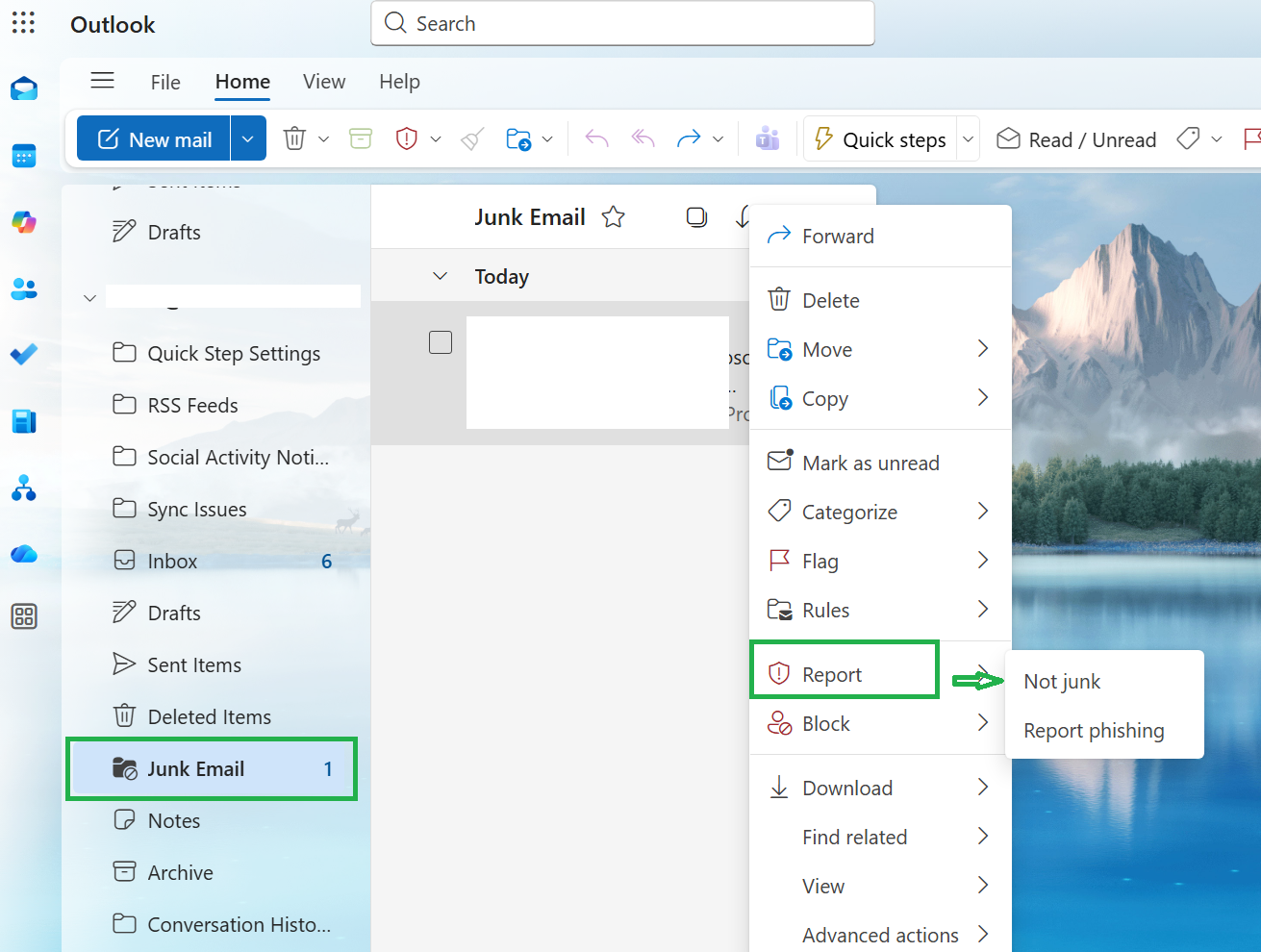Viewport: 1261px width, 952px height.
Task: Toggle the Junk Email favorite star
Action: [613, 217]
